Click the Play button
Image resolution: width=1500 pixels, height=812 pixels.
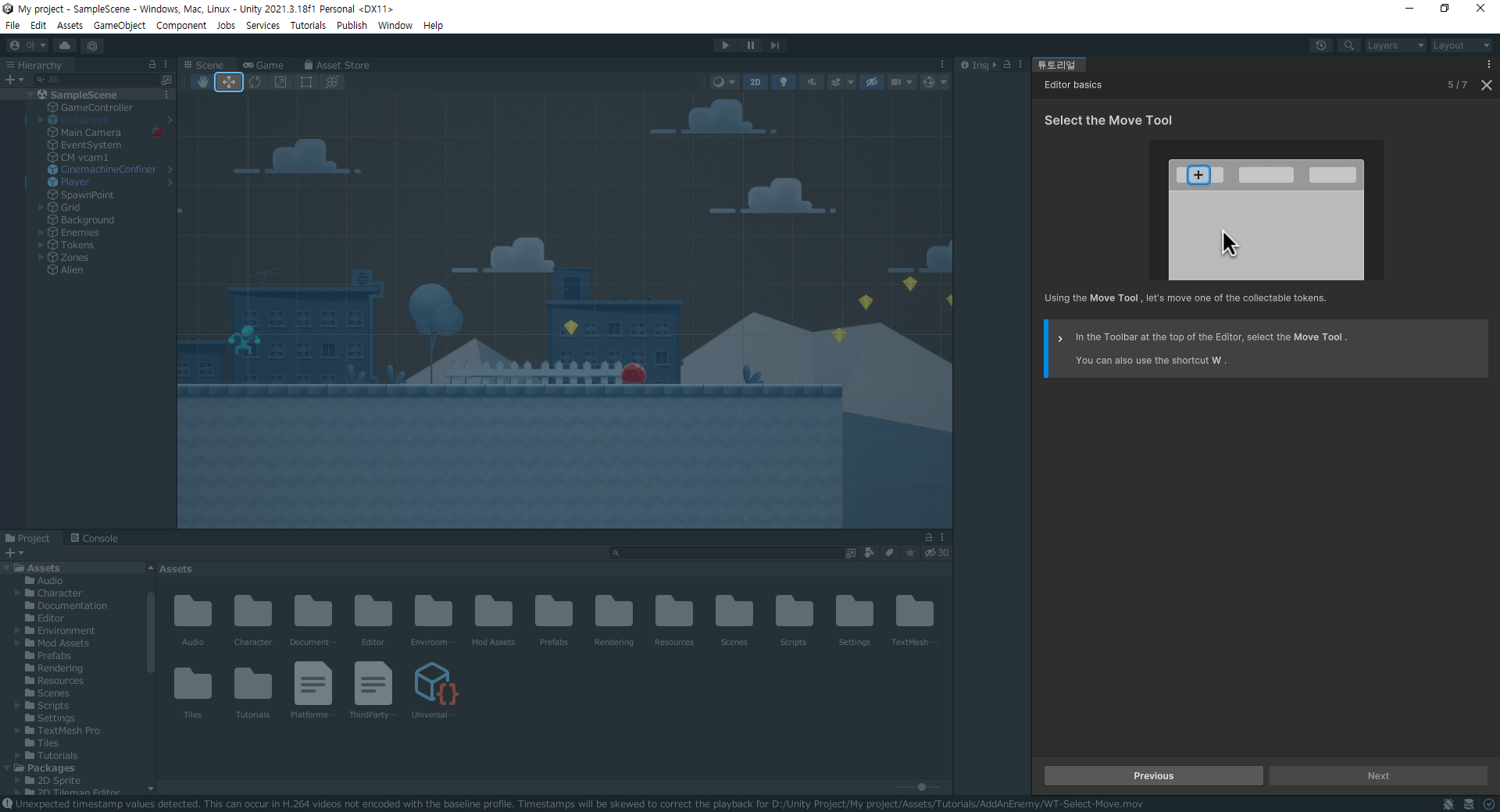[x=725, y=45]
